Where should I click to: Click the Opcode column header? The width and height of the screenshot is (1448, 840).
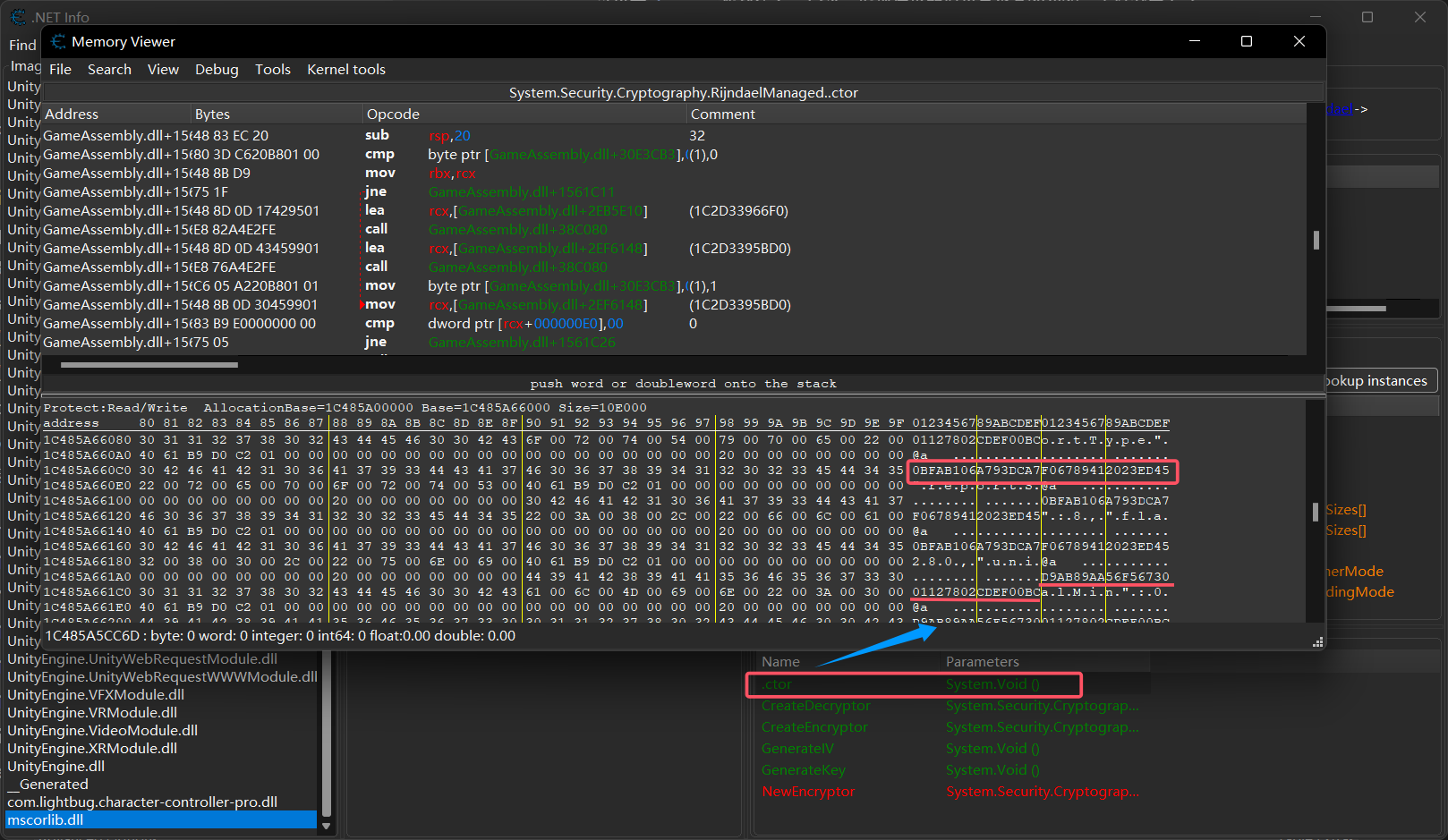click(524, 115)
